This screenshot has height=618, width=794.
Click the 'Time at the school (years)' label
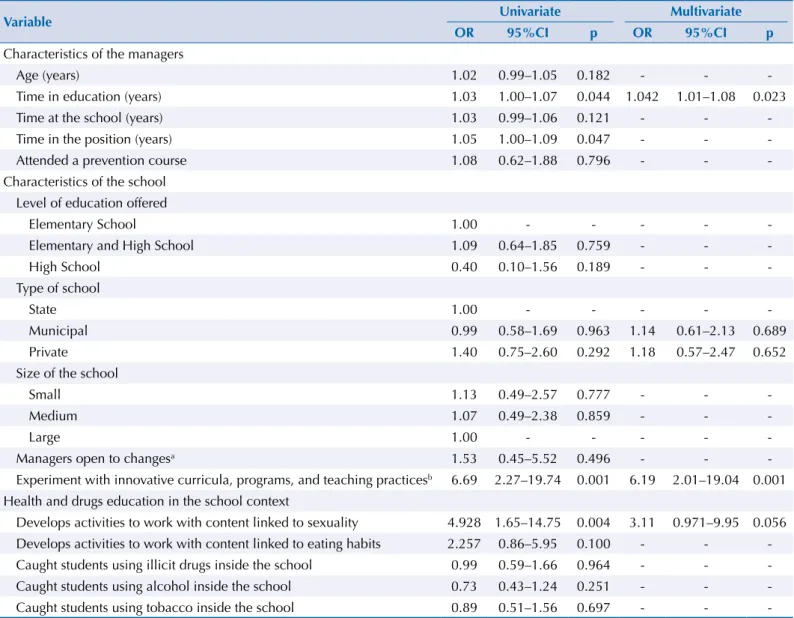(89, 118)
